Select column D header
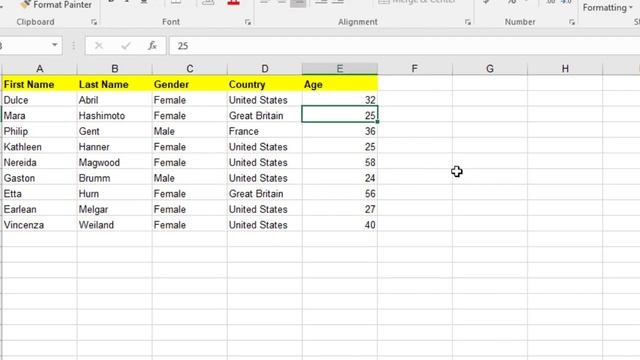The image size is (640, 360). (x=265, y=69)
